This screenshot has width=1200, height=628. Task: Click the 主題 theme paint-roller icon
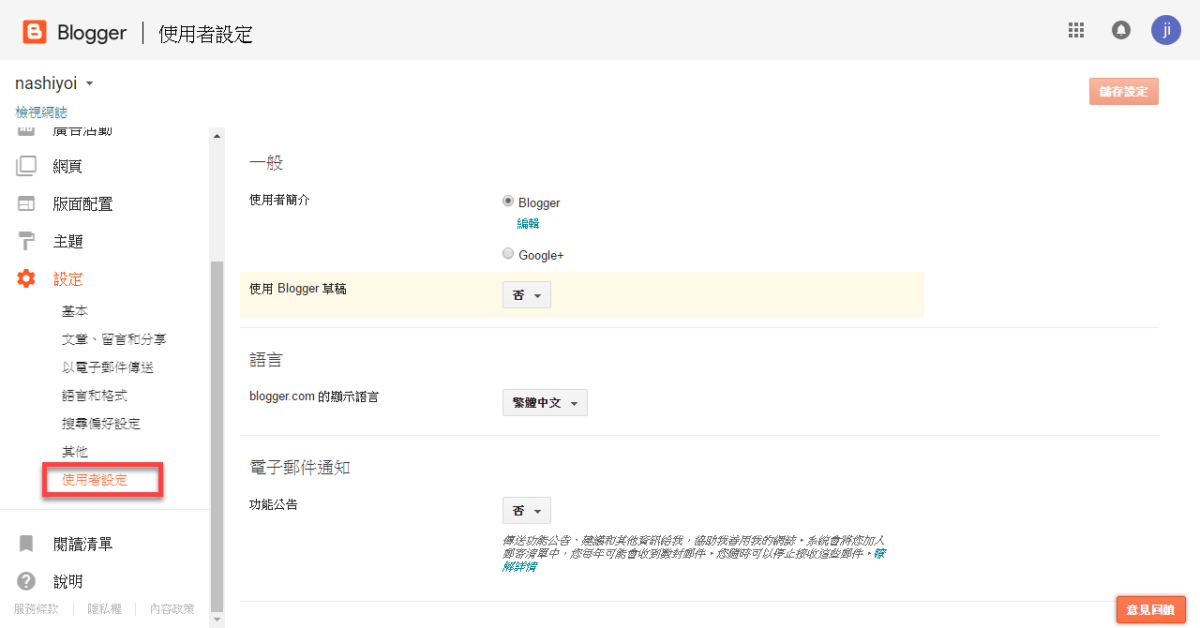(26, 241)
